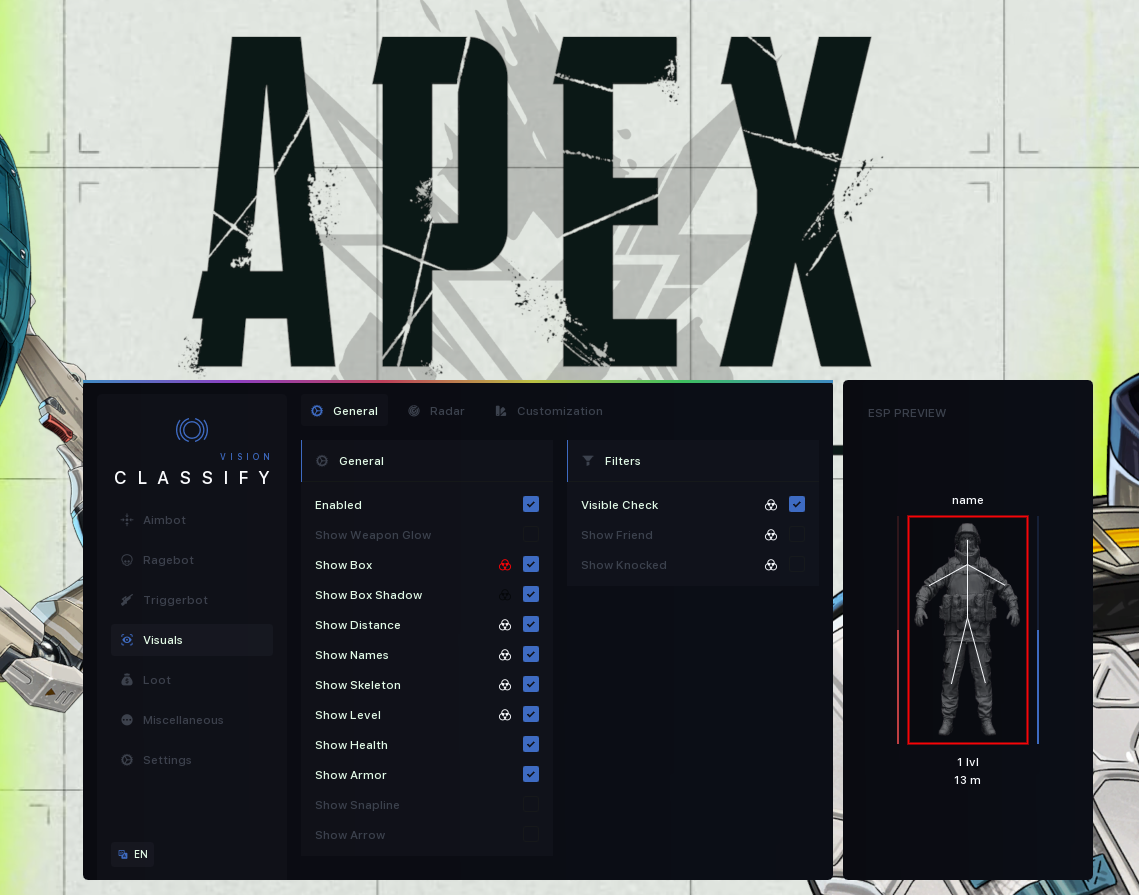Click the Filters panel header
This screenshot has width=1139, height=895.
point(693,461)
